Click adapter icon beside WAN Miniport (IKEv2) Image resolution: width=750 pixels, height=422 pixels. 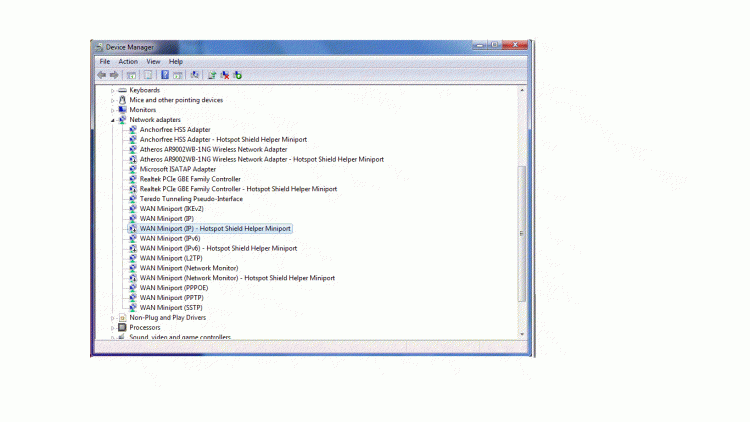point(133,209)
